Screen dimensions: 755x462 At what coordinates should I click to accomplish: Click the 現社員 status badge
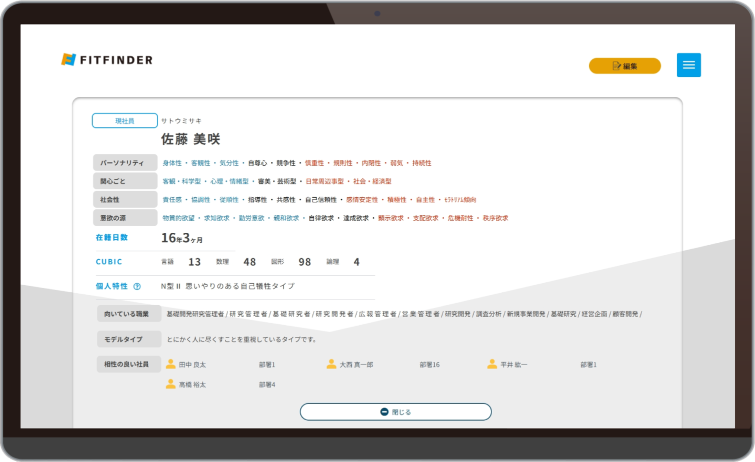point(125,120)
